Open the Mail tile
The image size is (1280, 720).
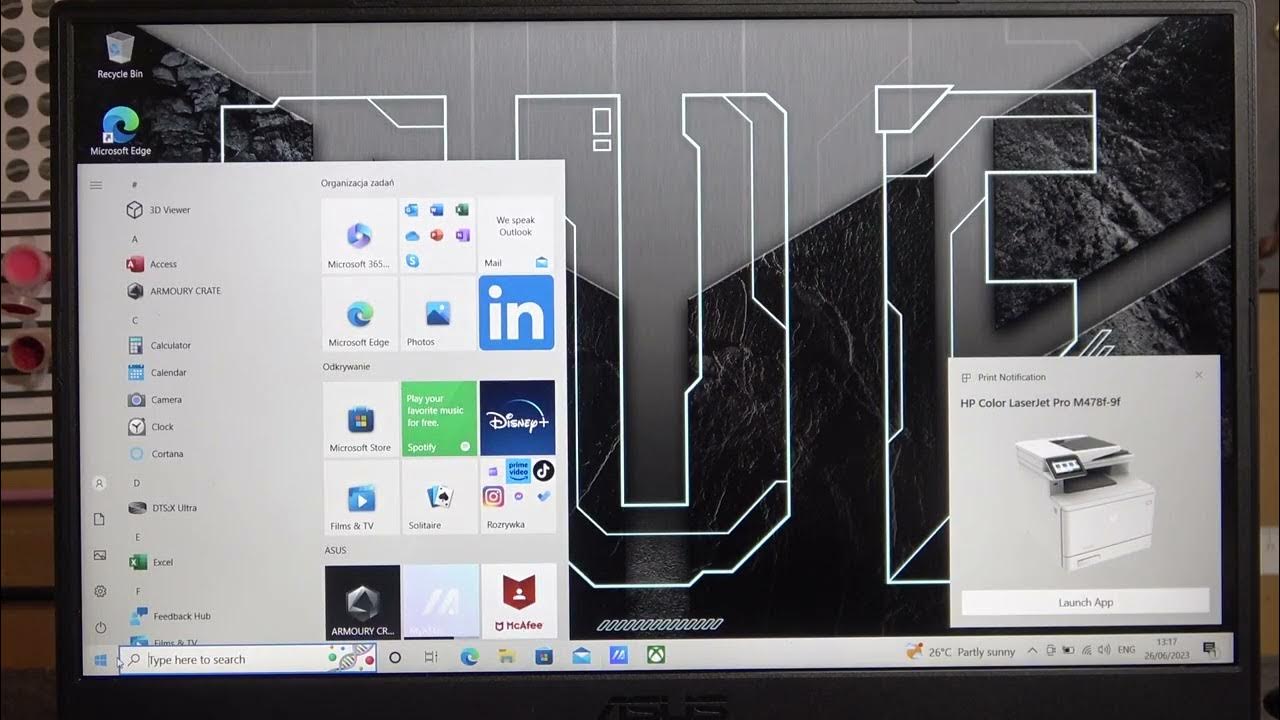(x=515, y=235)
